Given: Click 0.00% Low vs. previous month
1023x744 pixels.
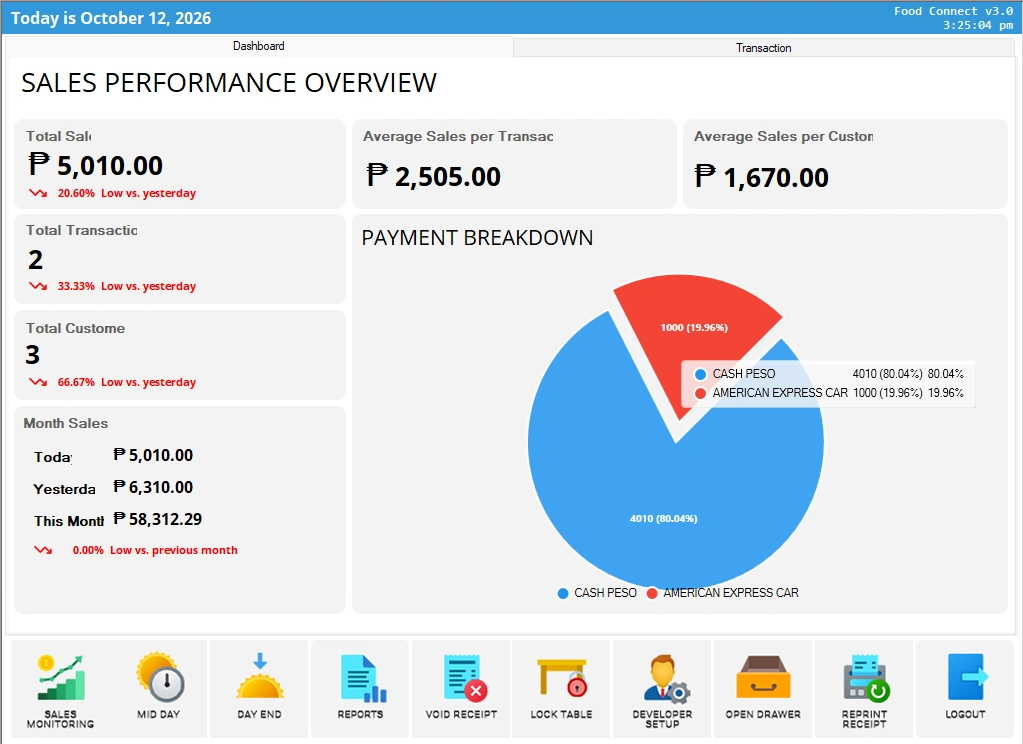Looking at the screenshot, I should (x=155, y=550).
